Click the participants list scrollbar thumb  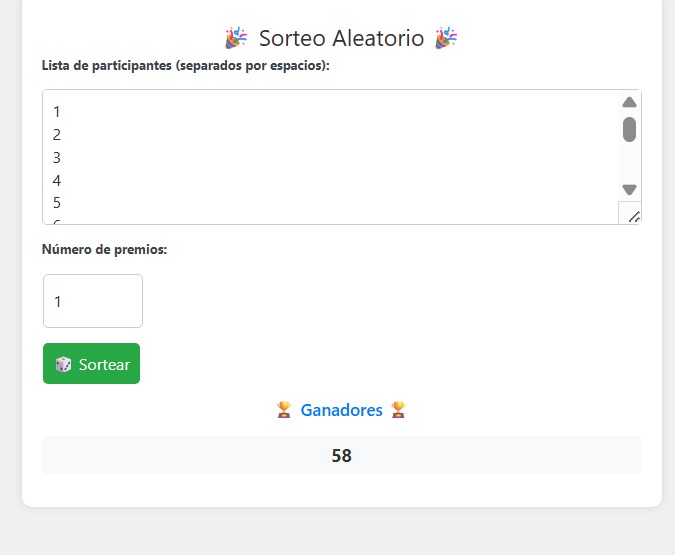[x=629, y=129]
